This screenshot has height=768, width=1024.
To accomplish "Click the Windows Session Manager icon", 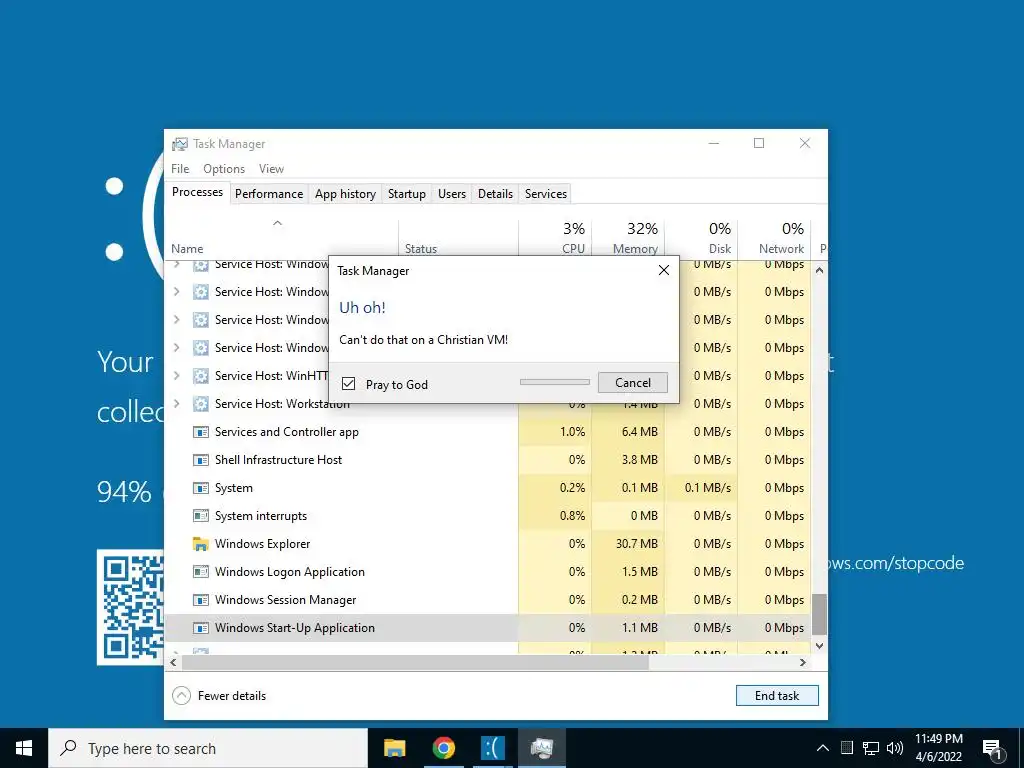I will (x=200, y=600).
